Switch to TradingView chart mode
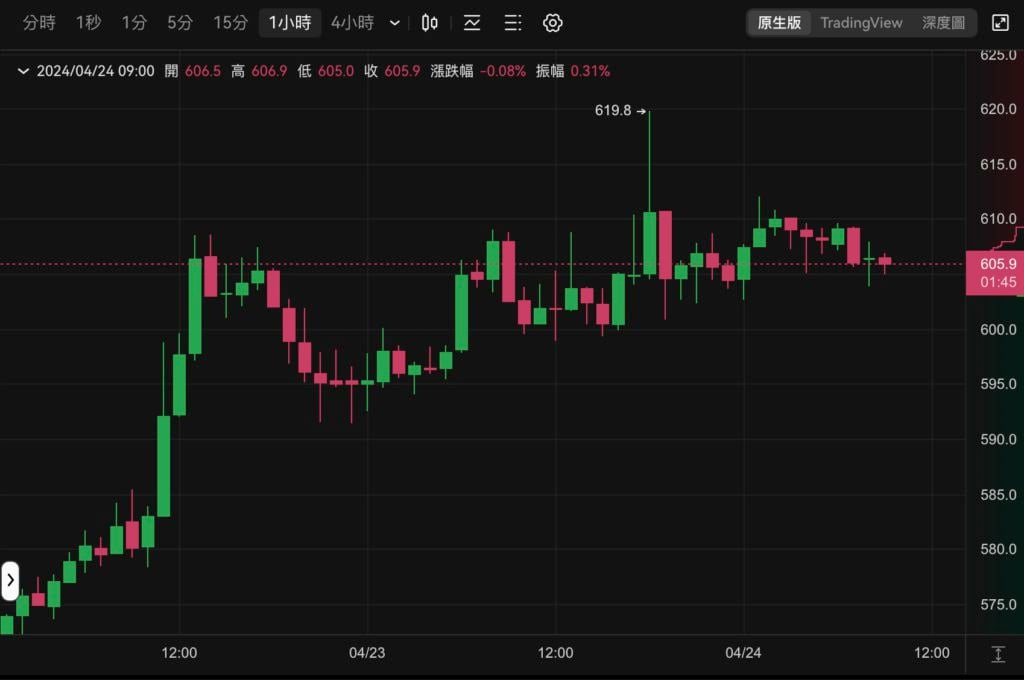The image size is (1024, 680). click(x=861, y=23)
